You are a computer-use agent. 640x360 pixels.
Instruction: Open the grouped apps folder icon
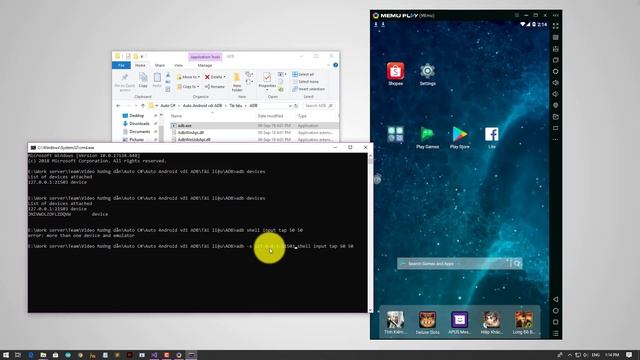click(395, 134)
